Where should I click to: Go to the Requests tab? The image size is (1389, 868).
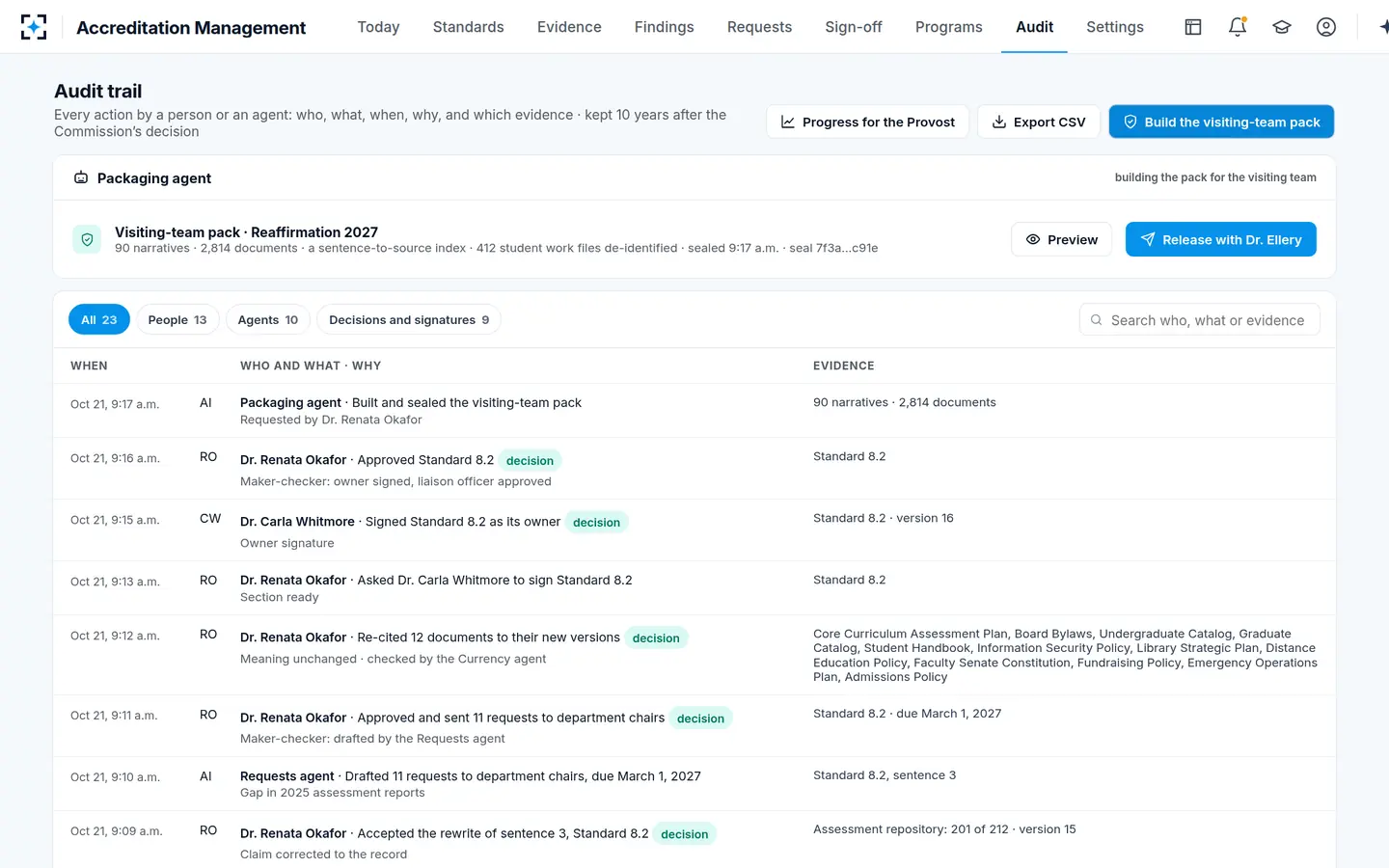tap(759, 27)
